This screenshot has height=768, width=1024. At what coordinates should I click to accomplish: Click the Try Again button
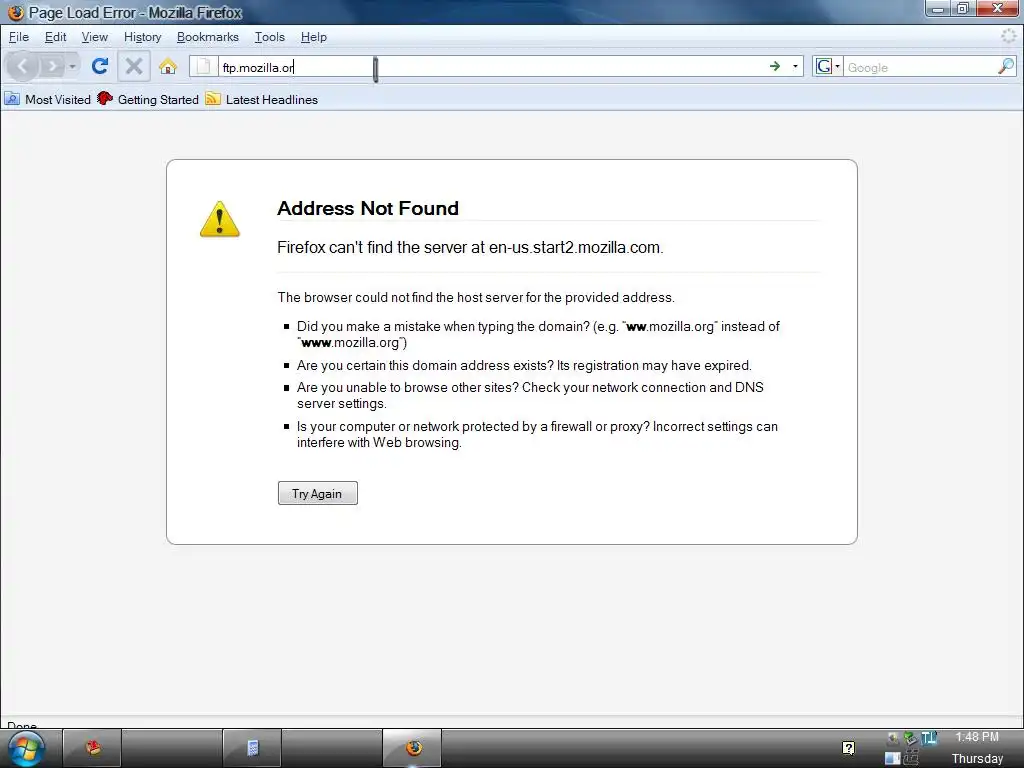tap(317, 493)
